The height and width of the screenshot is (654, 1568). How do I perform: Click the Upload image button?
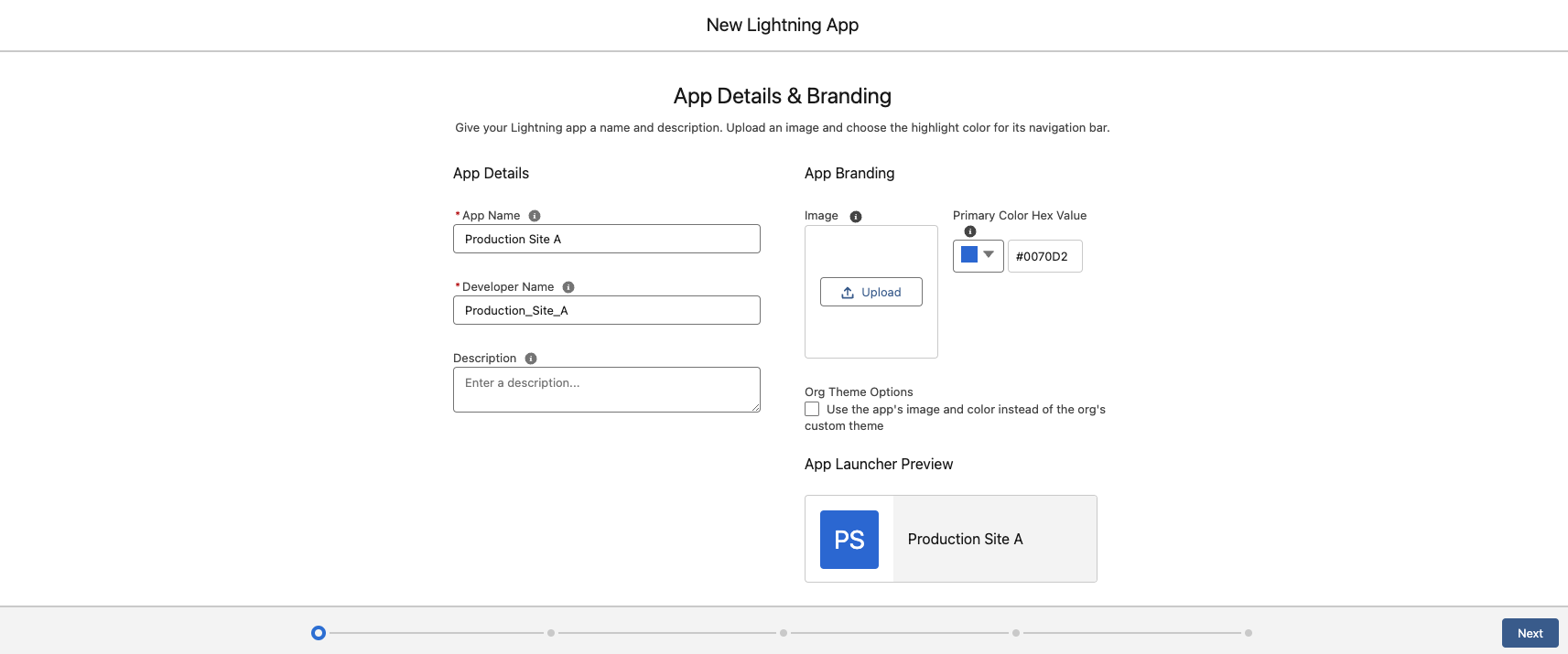[x=871, y=292]
